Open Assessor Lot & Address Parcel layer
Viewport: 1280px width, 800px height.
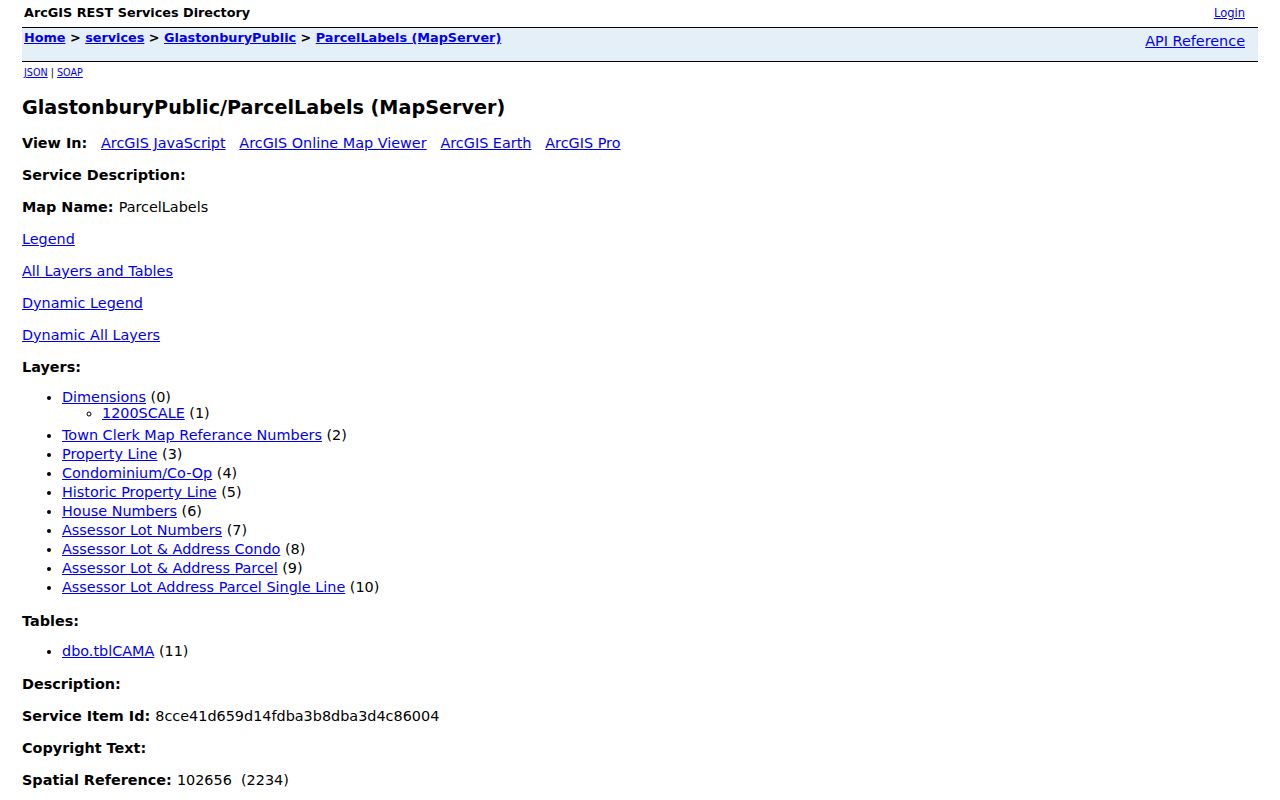pyautogui.click(x=170, y=568)
